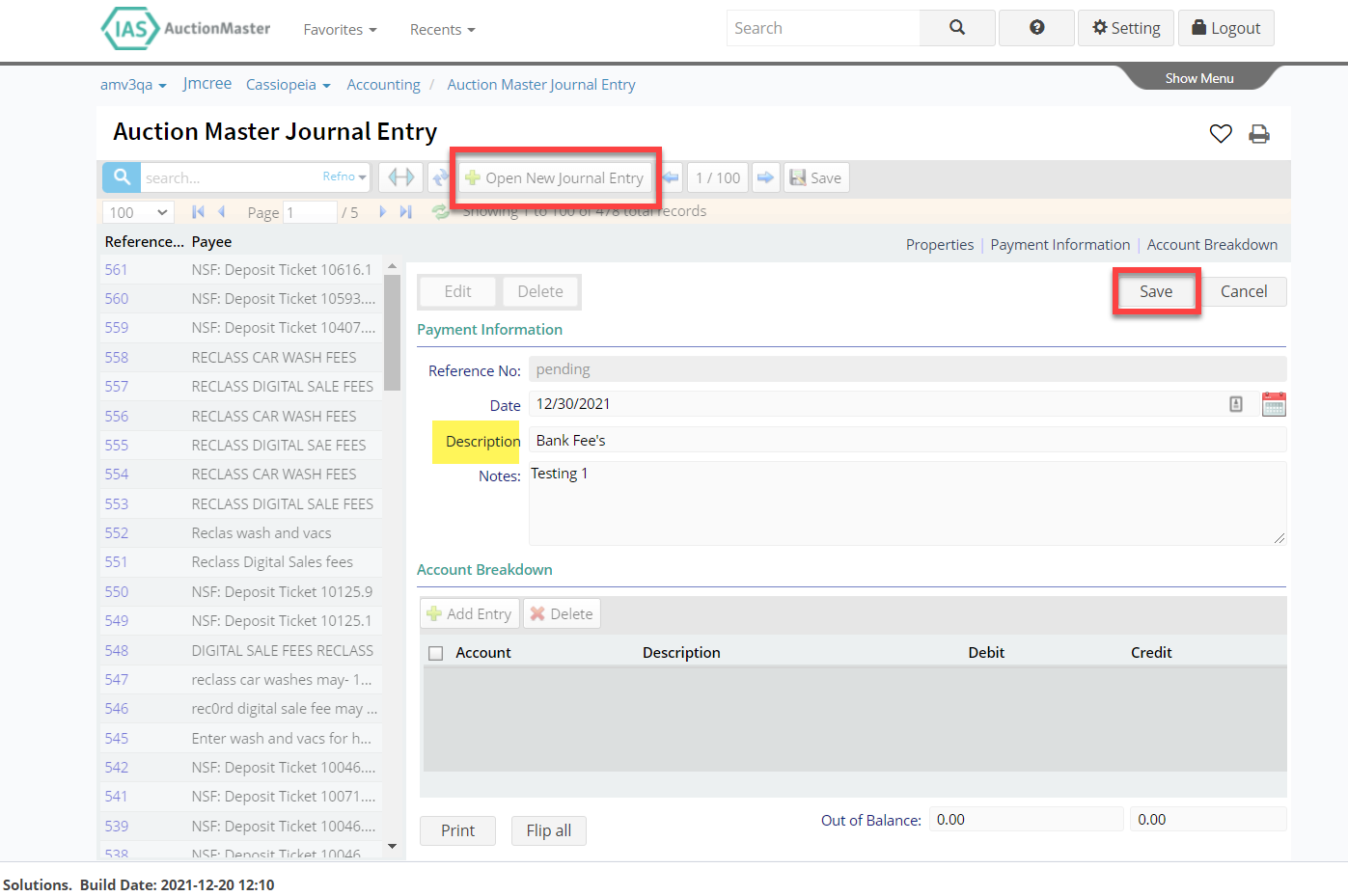Click the blue list search magnifier icon
This screenshot has width=1348, height=896.
coord(122,177)
